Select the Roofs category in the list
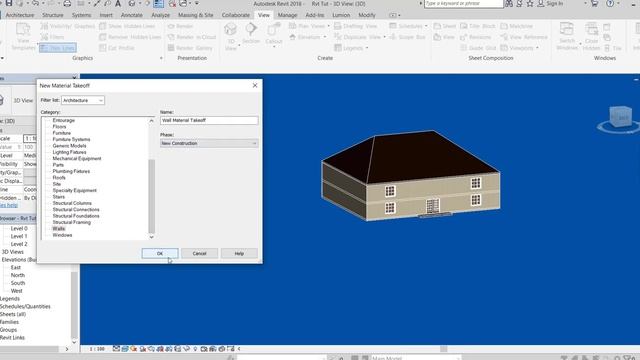 point(59,178)
